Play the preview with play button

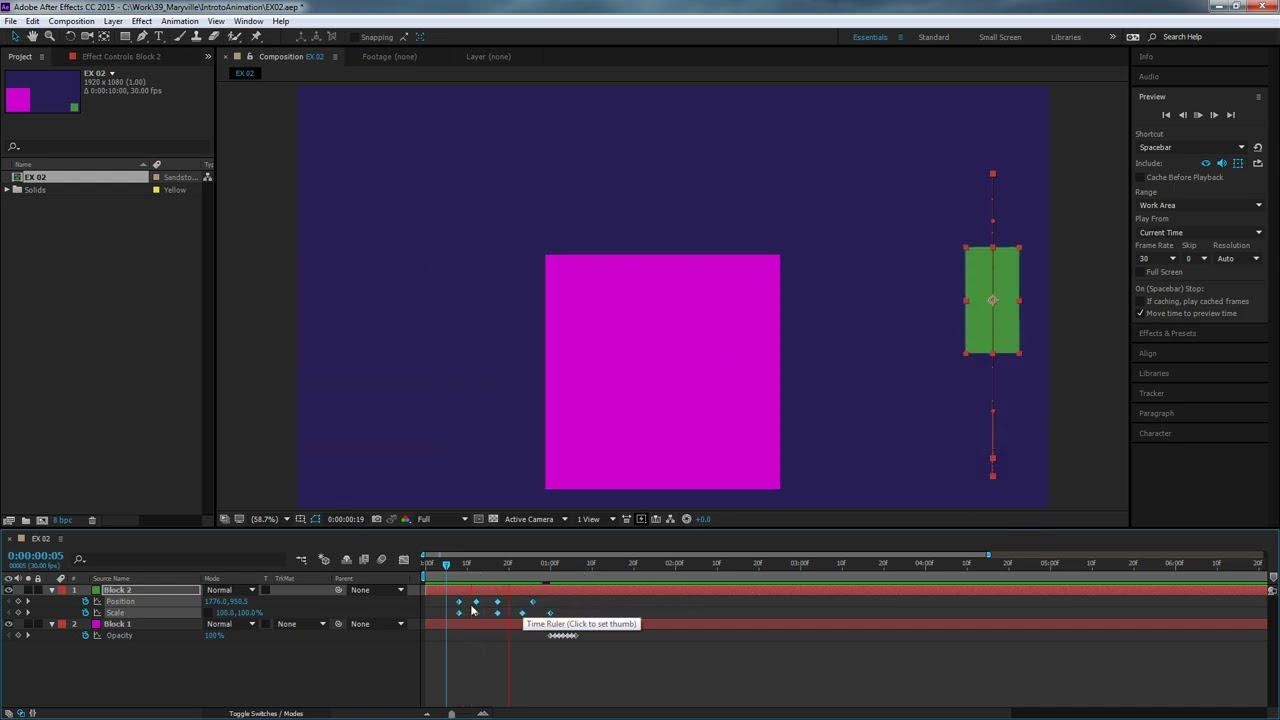click(1198, 115)
